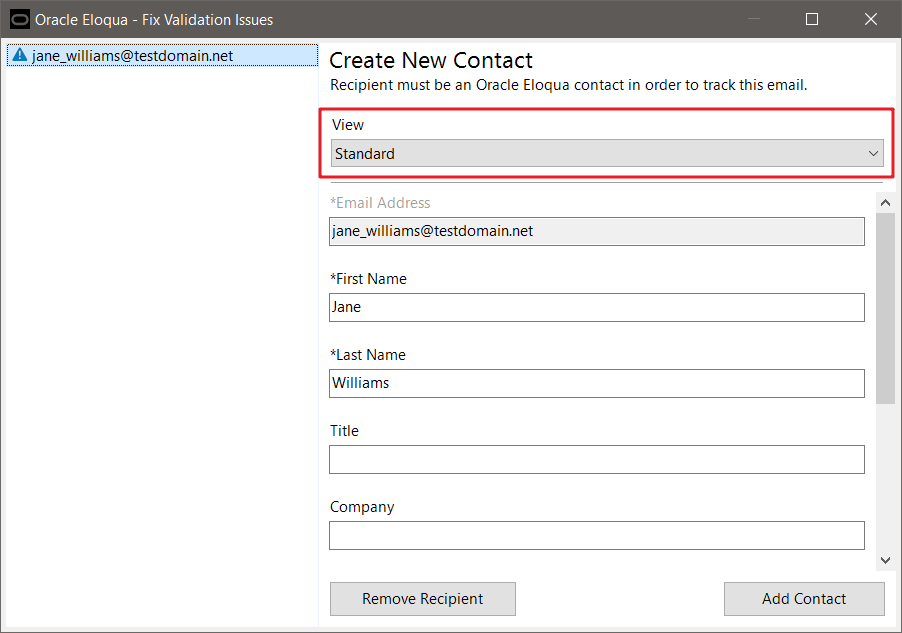Viewport: 902px width, 633px height.
Task: Click the chevron arrow of the View dropdown
Action: tap(874, 153)
